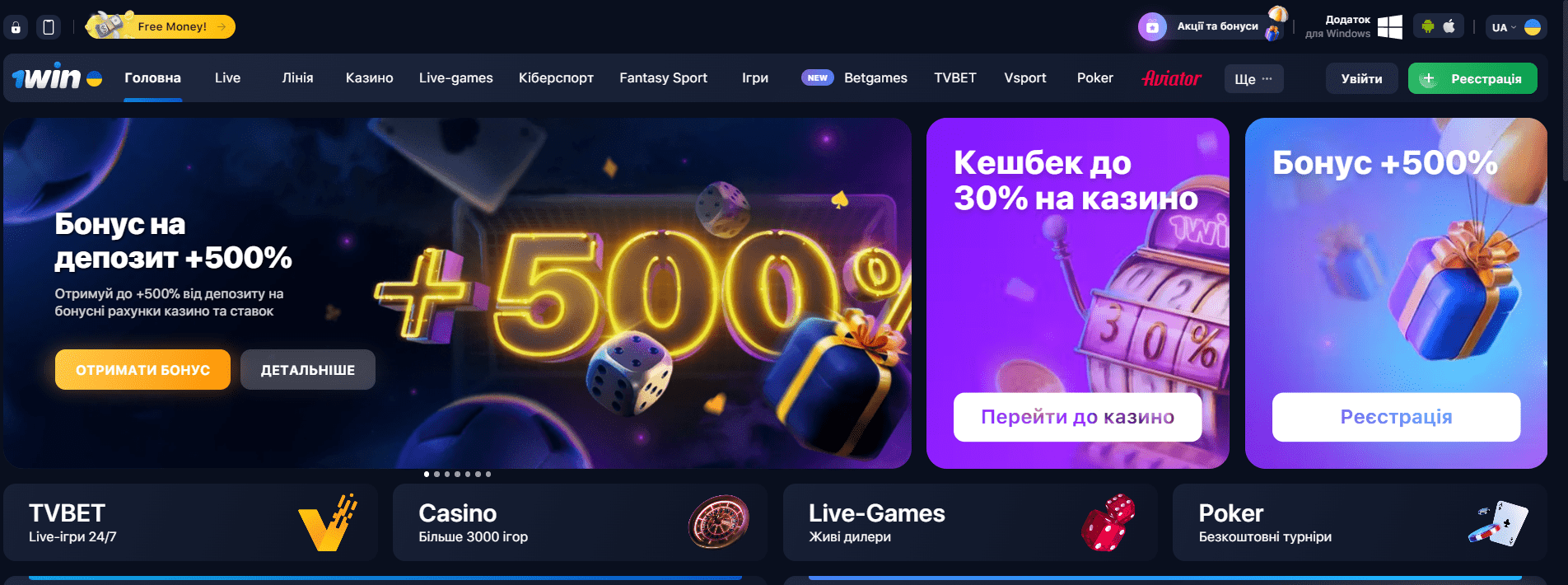Open the Apple iOS app icon

(x=1449, y=26)
